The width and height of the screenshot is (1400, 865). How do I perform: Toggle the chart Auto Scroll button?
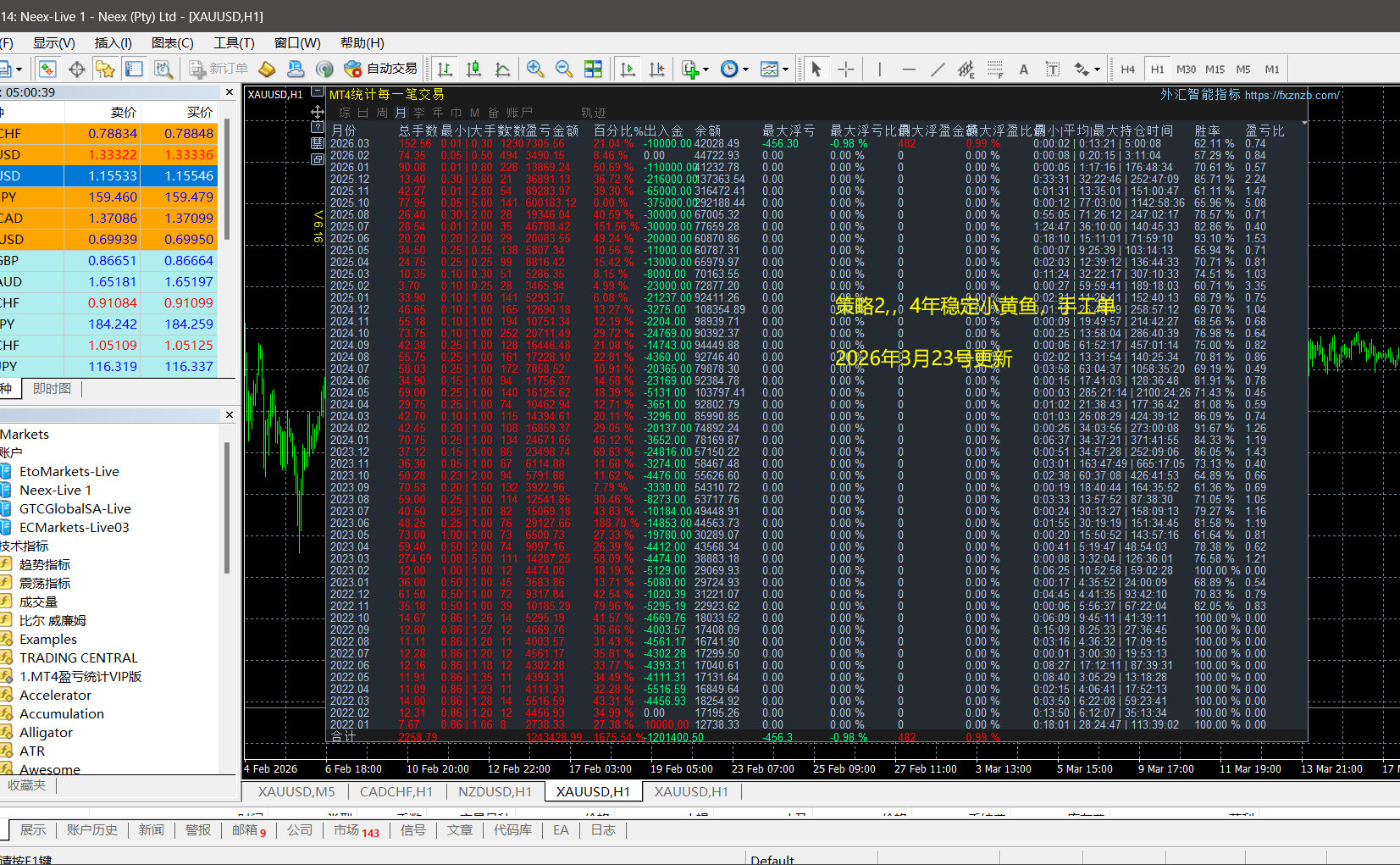pos(628,69)
